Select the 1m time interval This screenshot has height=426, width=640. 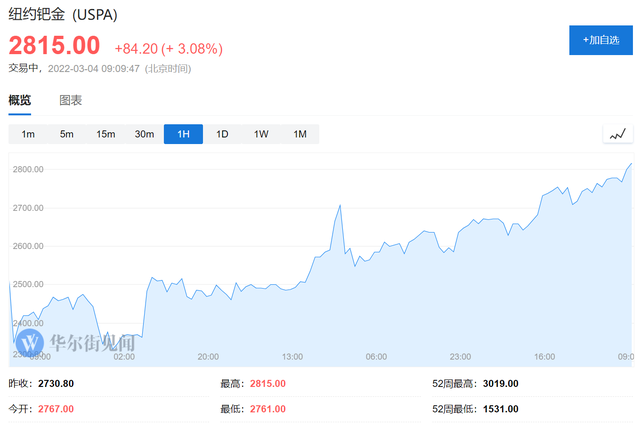(28, 134)
